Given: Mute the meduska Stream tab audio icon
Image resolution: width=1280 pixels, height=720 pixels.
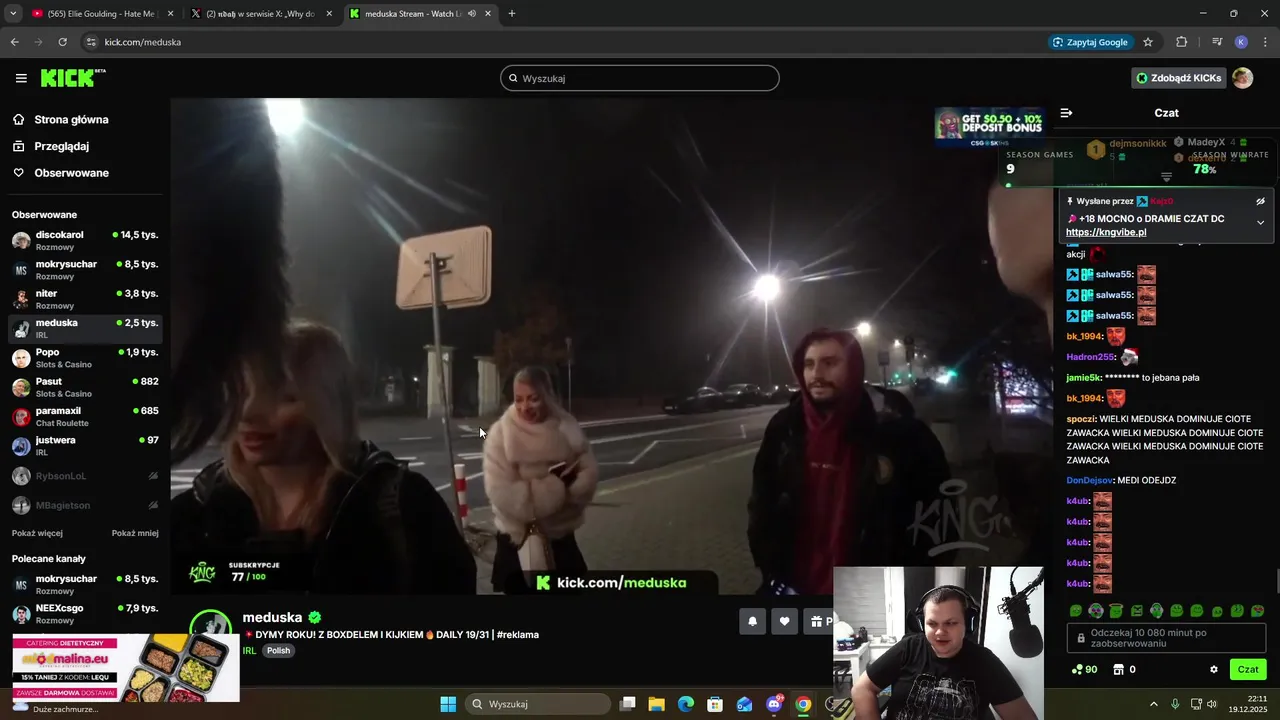Looking at the screenshot, I should [471, 14].
